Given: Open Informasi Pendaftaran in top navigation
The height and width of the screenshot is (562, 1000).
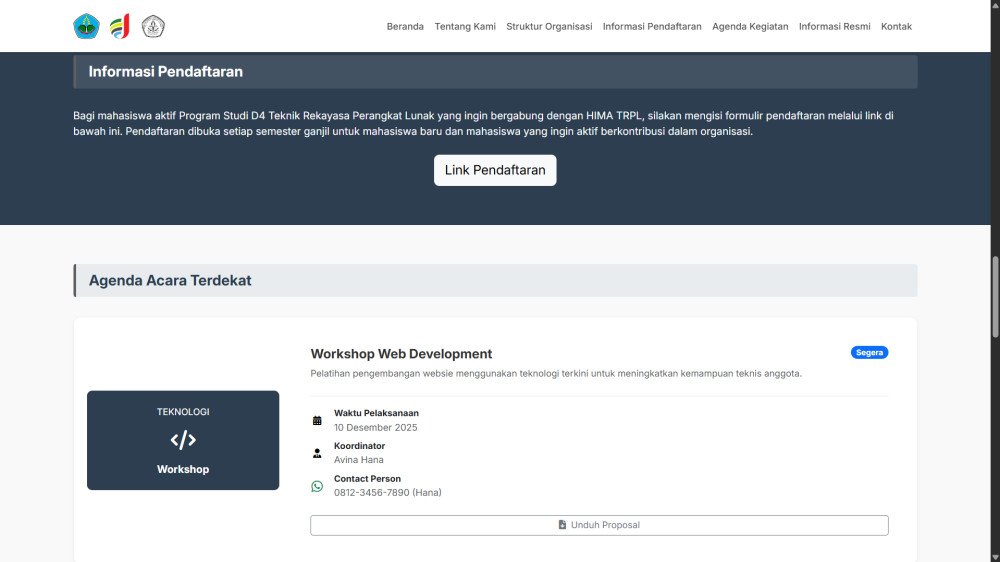Looking at the screenshot, I should point(652,27).
